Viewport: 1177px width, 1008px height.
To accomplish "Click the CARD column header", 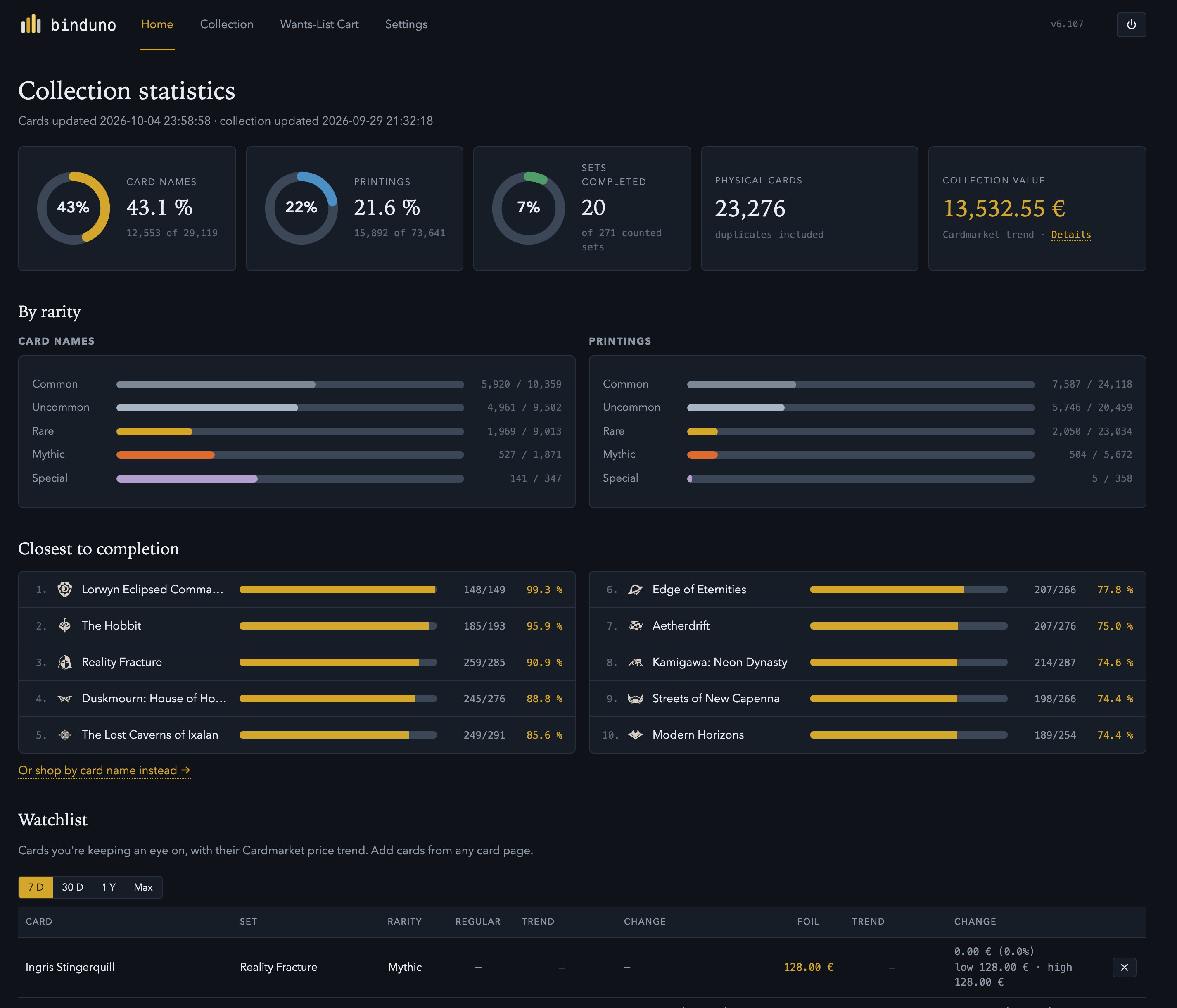I will point(39,921).
